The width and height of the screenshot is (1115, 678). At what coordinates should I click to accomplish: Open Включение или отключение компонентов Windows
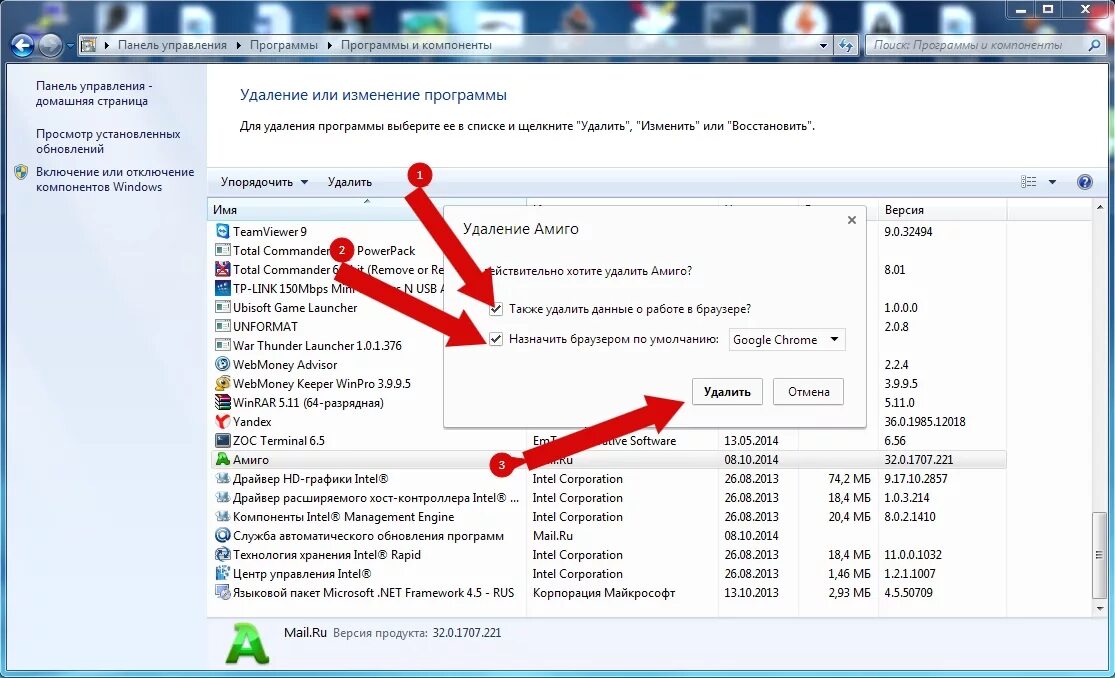click(115, 179)
